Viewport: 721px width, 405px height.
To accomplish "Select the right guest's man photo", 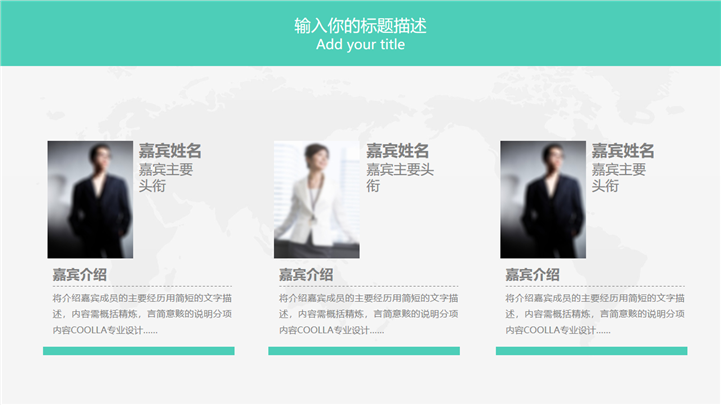I will (x=543, y=200).
